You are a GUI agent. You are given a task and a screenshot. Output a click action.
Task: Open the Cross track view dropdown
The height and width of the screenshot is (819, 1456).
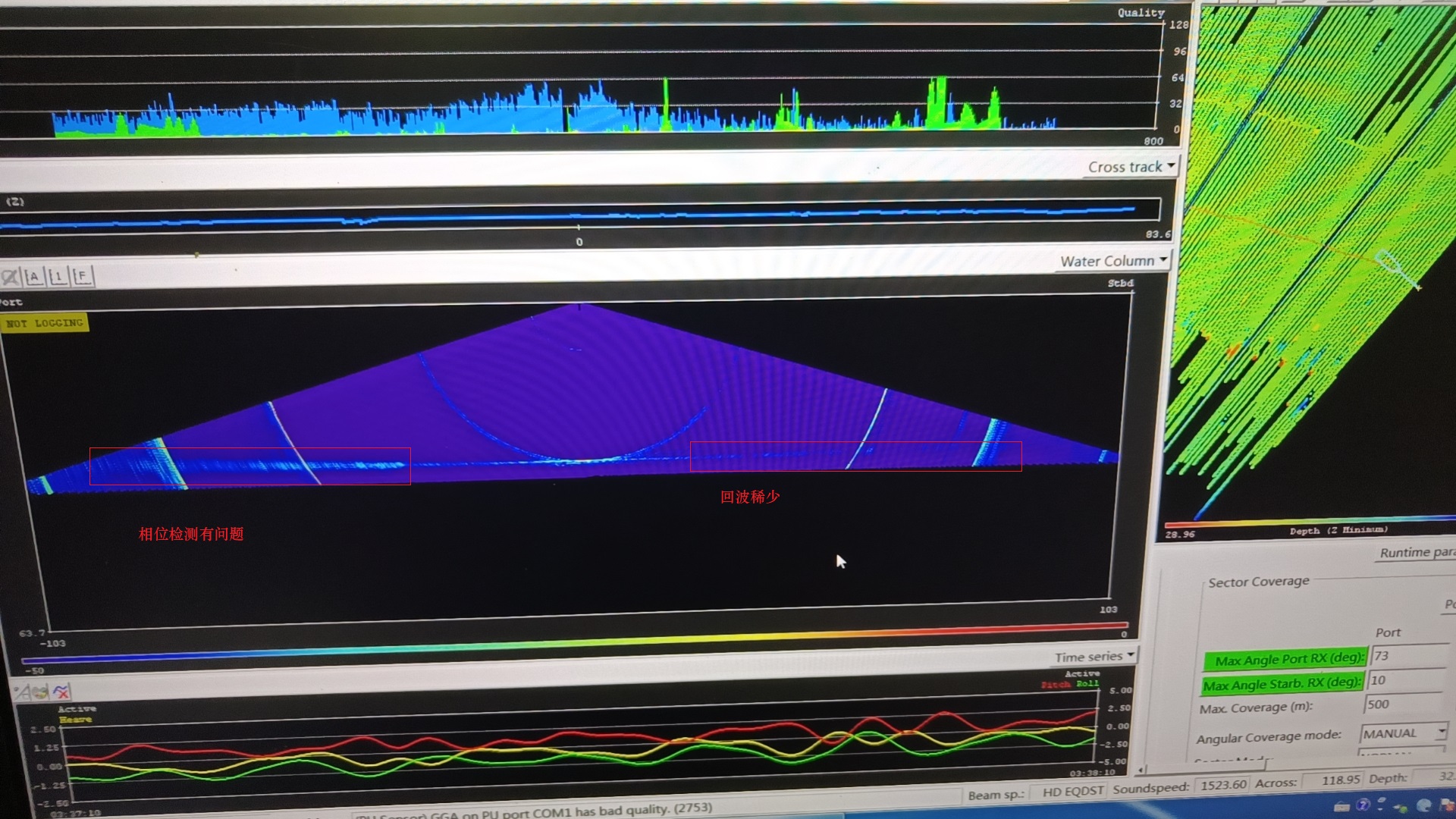pos(1131,167)
